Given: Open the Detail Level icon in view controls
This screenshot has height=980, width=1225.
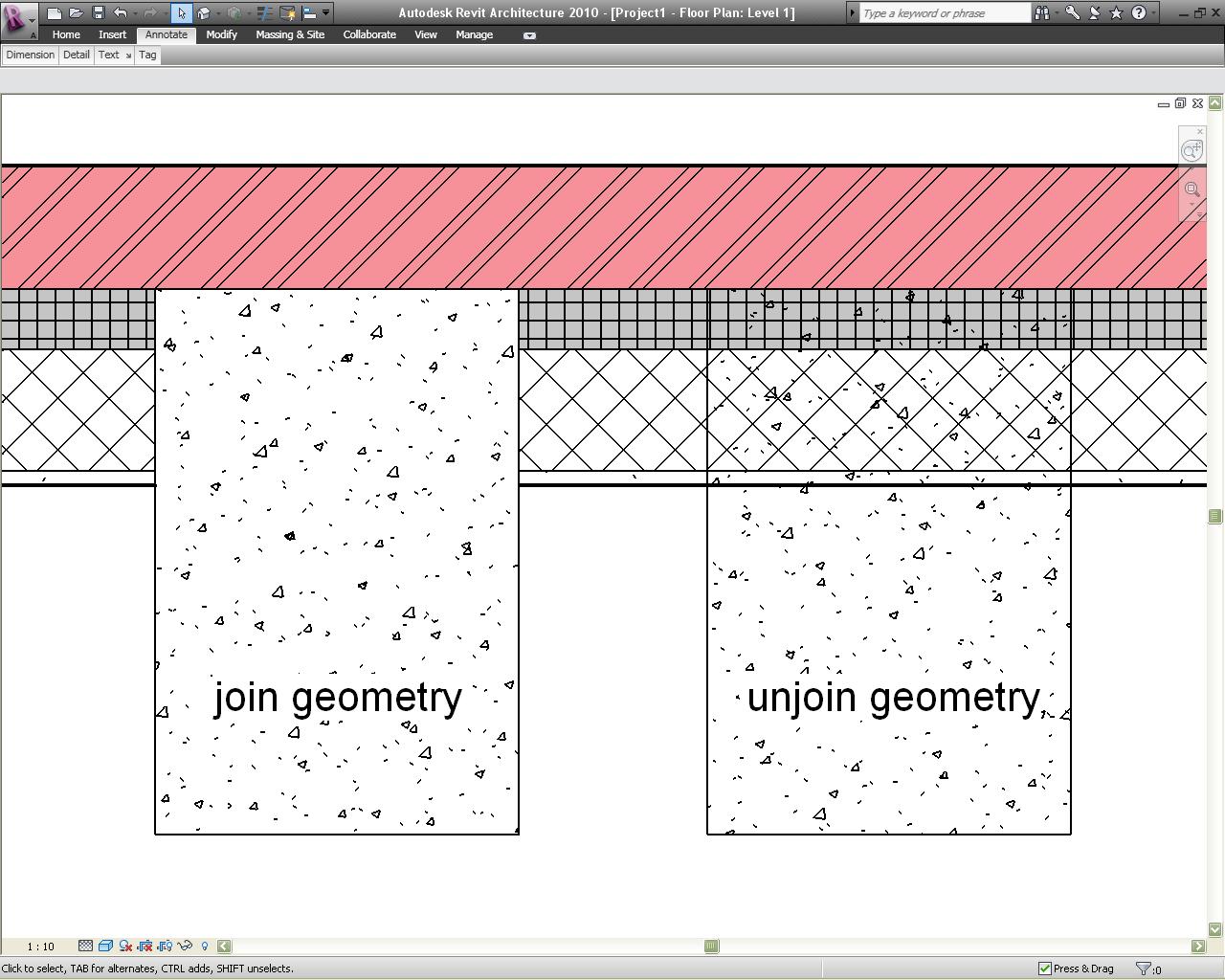Looking at the screenshot, I should point(85,947).
